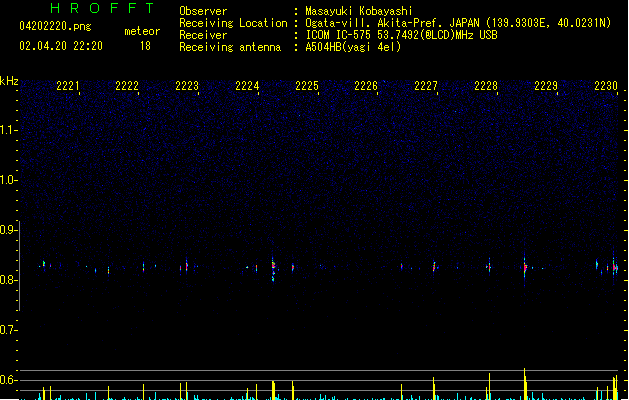Click the HROFFT title text
629x400 pixels.
(x=102, y=8)
